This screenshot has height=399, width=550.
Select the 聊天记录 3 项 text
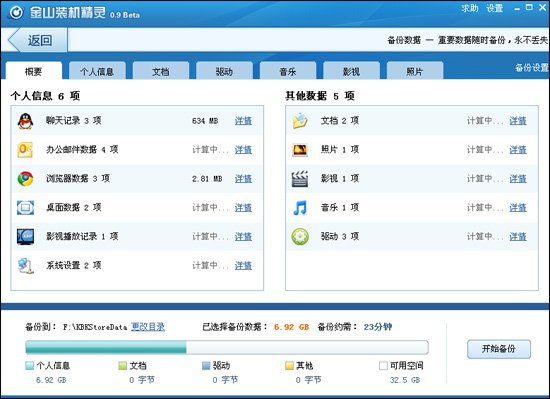tap(74, 121)
